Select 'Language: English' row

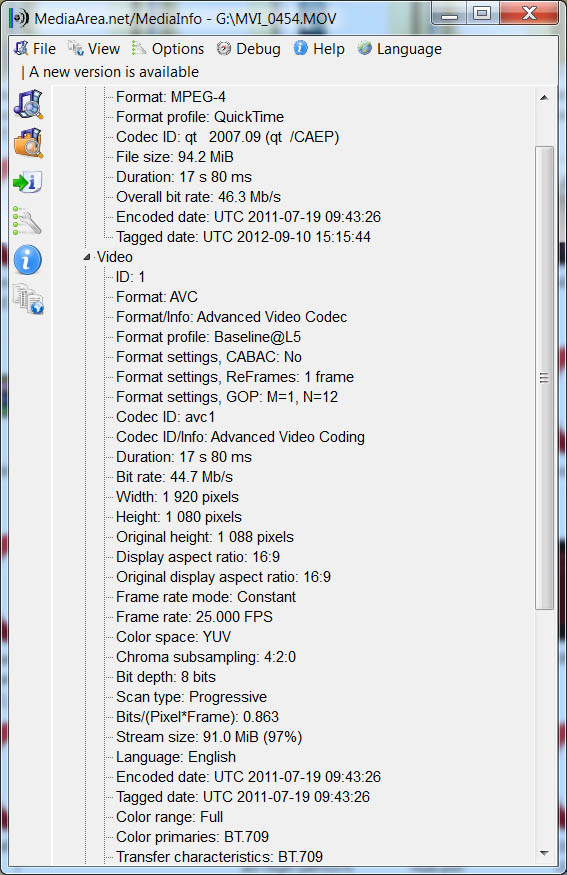pyautogui.click(x=176, y=757)
